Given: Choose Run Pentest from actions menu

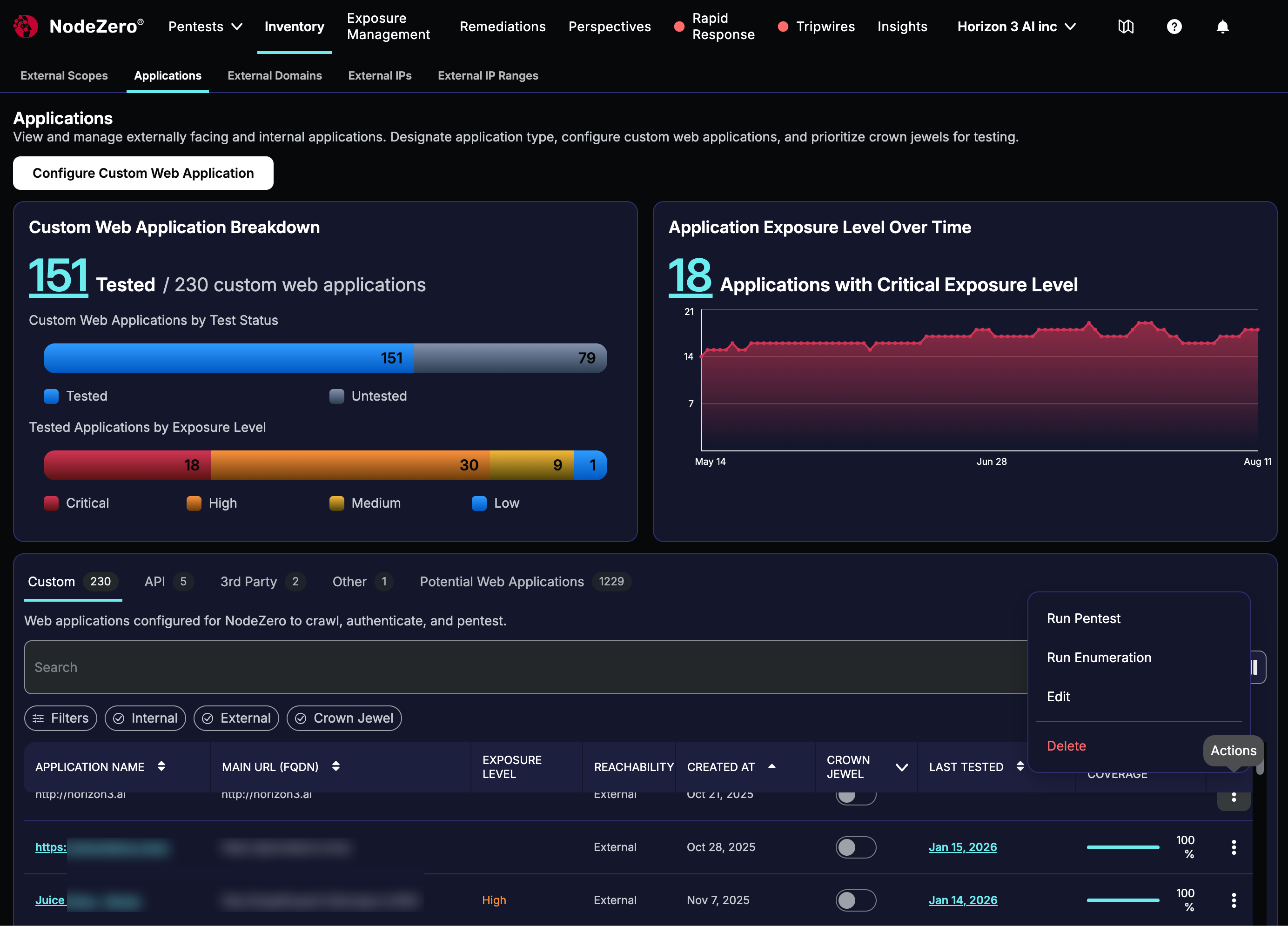Looking at the screenshot, I should coord(1083,618).
